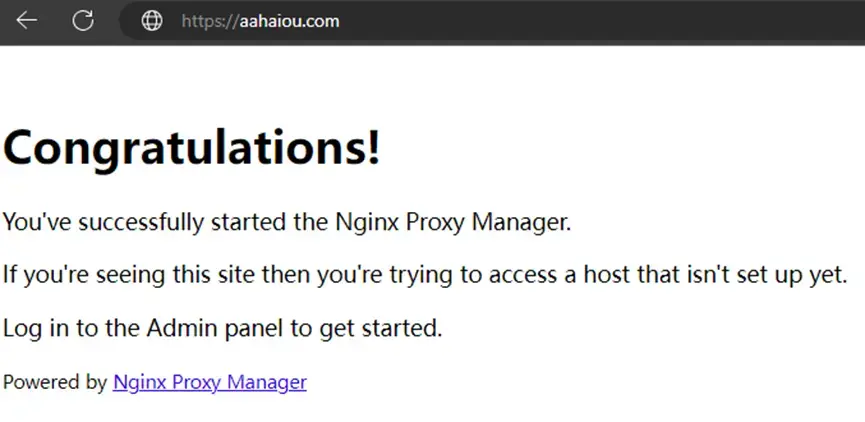The height and width of the screenshot is (422, 865).
Task: Click the "Powered by" footer text
Action: [55, 382]
